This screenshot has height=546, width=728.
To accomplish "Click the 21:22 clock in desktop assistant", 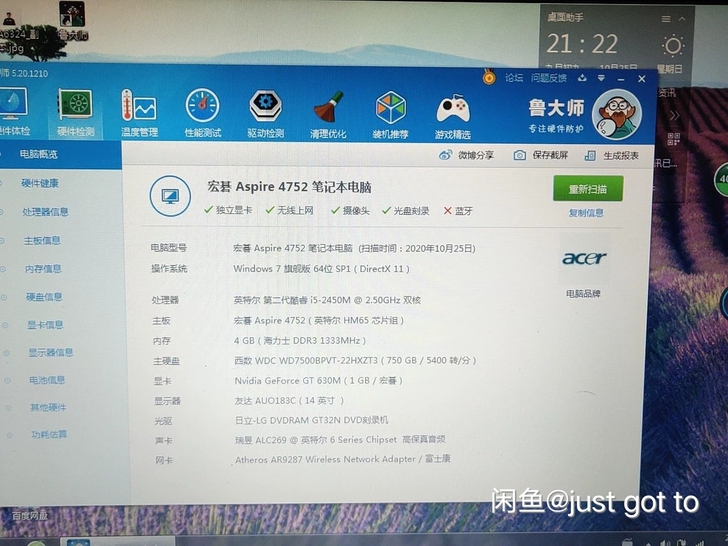I will [x=582, y=44].
